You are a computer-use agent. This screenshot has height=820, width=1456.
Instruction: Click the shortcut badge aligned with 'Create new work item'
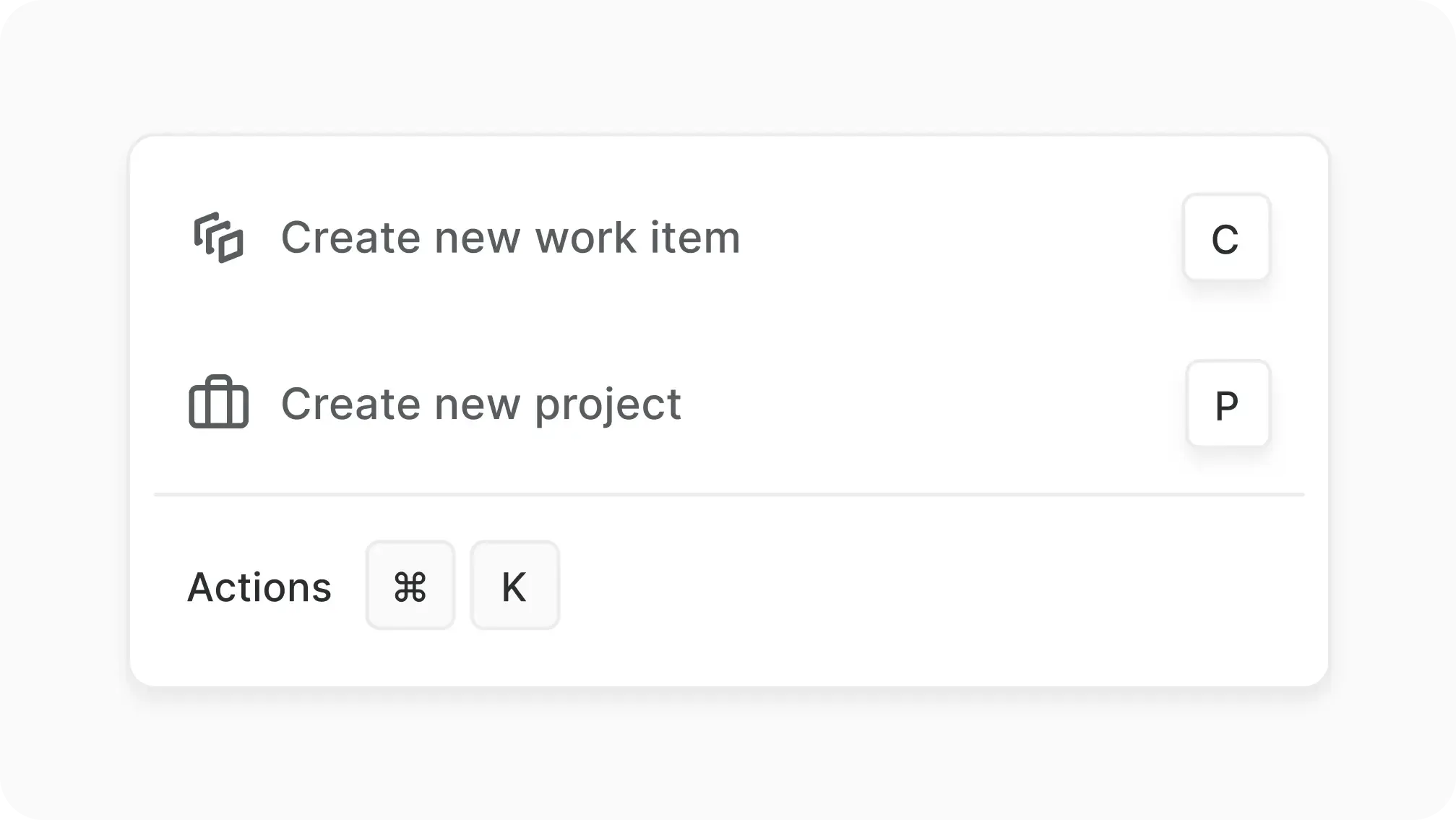[1227, 238]
